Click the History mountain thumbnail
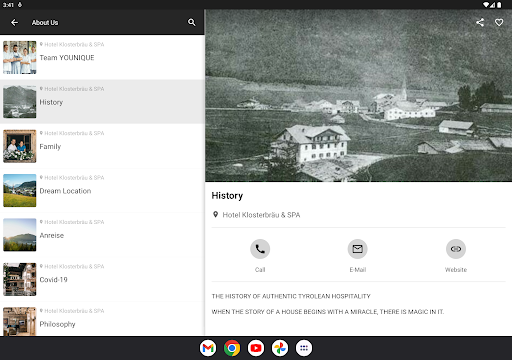This screenshot has width=512, height=360. [x=20, y=102]
